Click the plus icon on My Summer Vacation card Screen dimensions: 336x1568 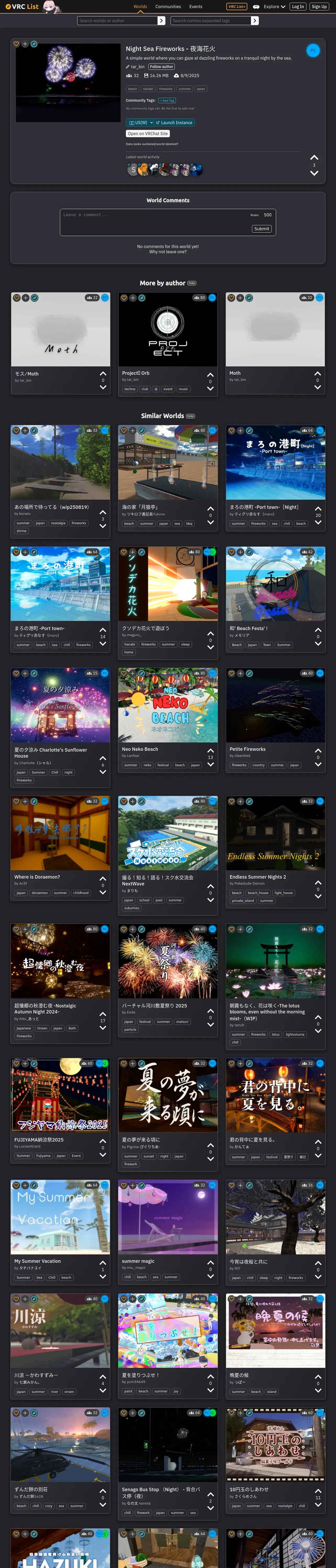click(x=25, y=1185)
